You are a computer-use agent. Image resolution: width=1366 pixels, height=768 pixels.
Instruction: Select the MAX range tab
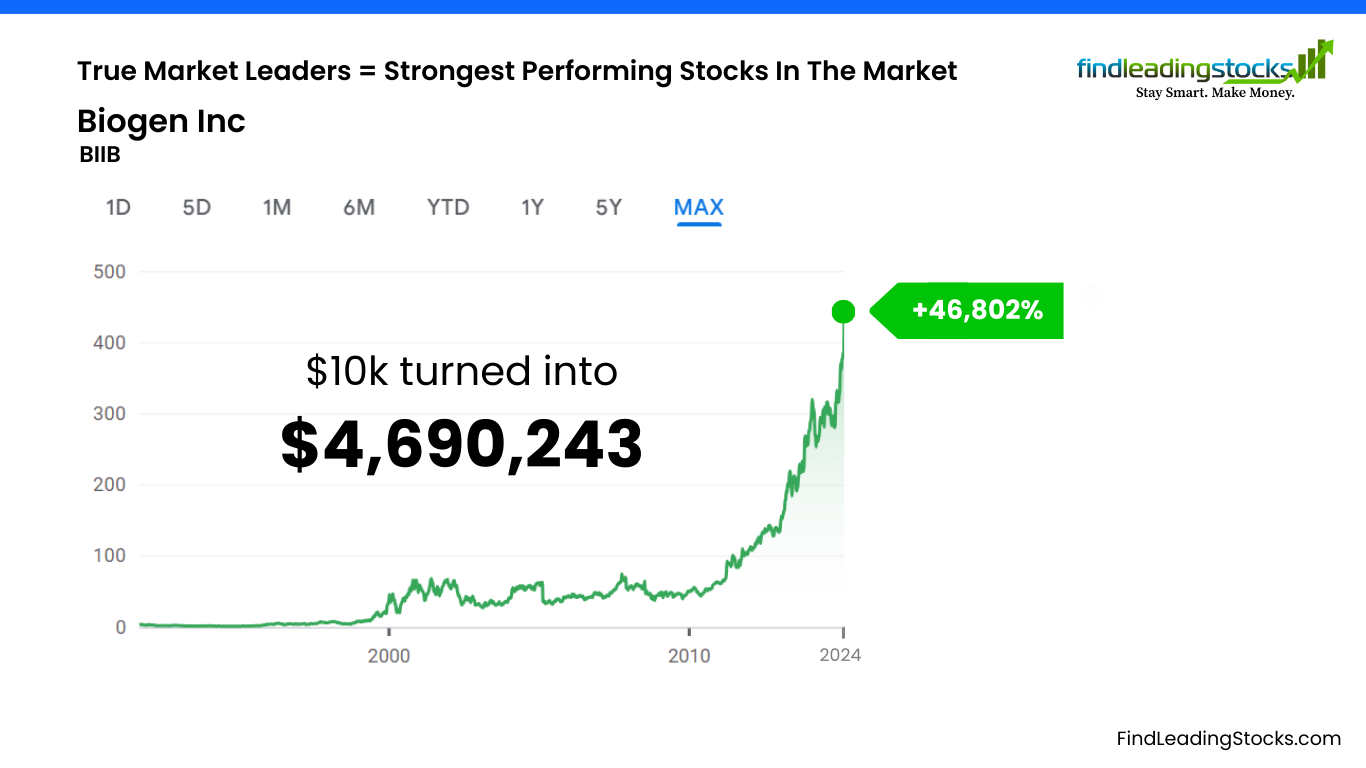point(699,207)
